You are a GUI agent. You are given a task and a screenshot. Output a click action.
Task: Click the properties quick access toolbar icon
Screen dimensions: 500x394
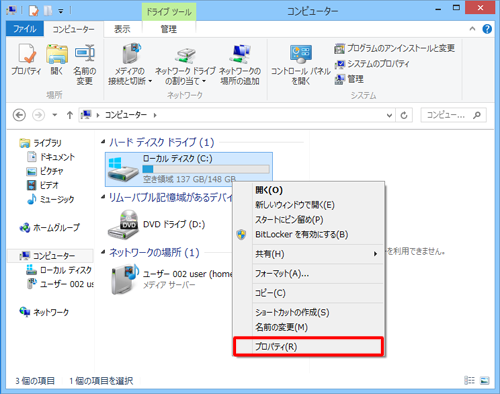[x=34, y=11]
